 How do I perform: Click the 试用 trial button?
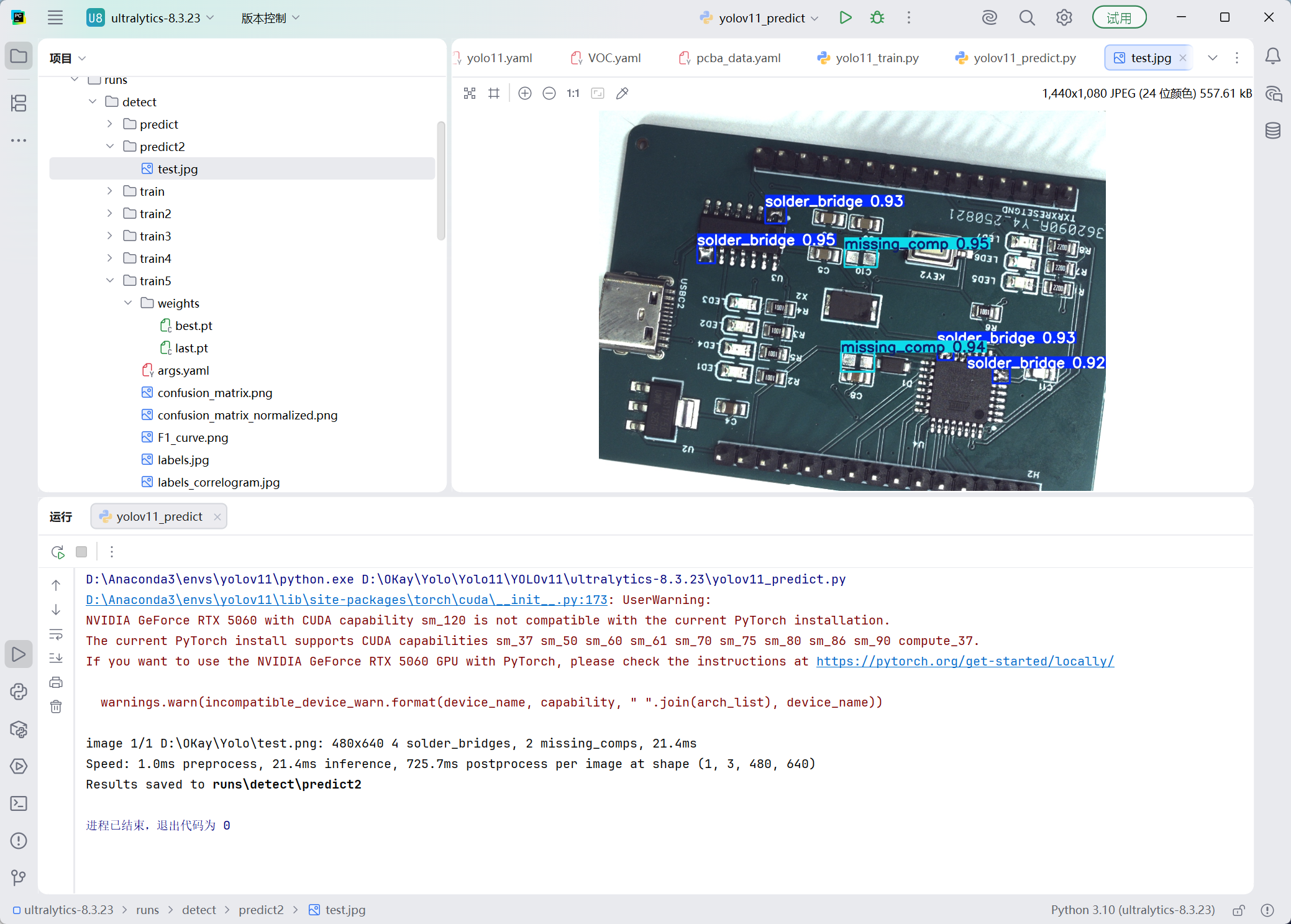(x=1119, y=17)
